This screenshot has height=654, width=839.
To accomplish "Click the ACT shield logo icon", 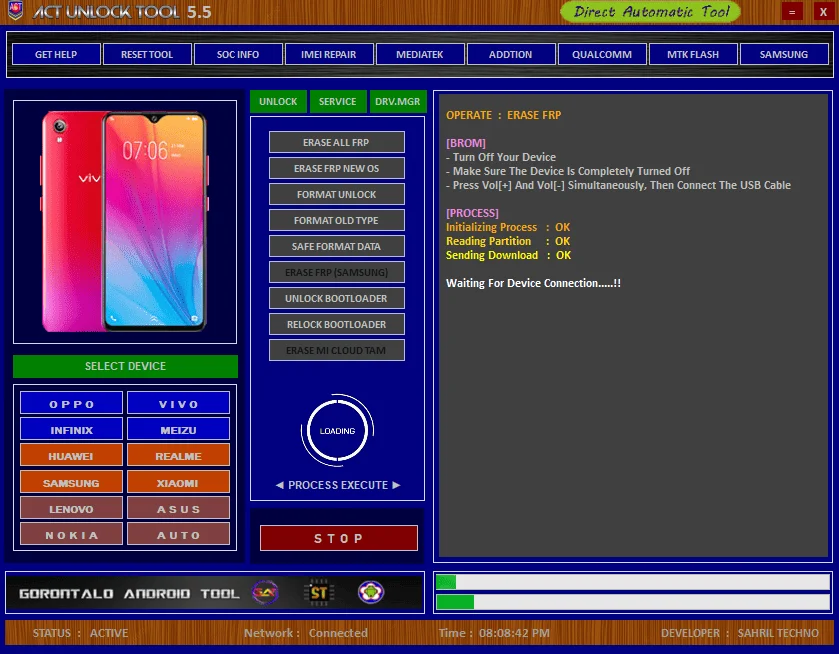I will (x=16, y=10).
